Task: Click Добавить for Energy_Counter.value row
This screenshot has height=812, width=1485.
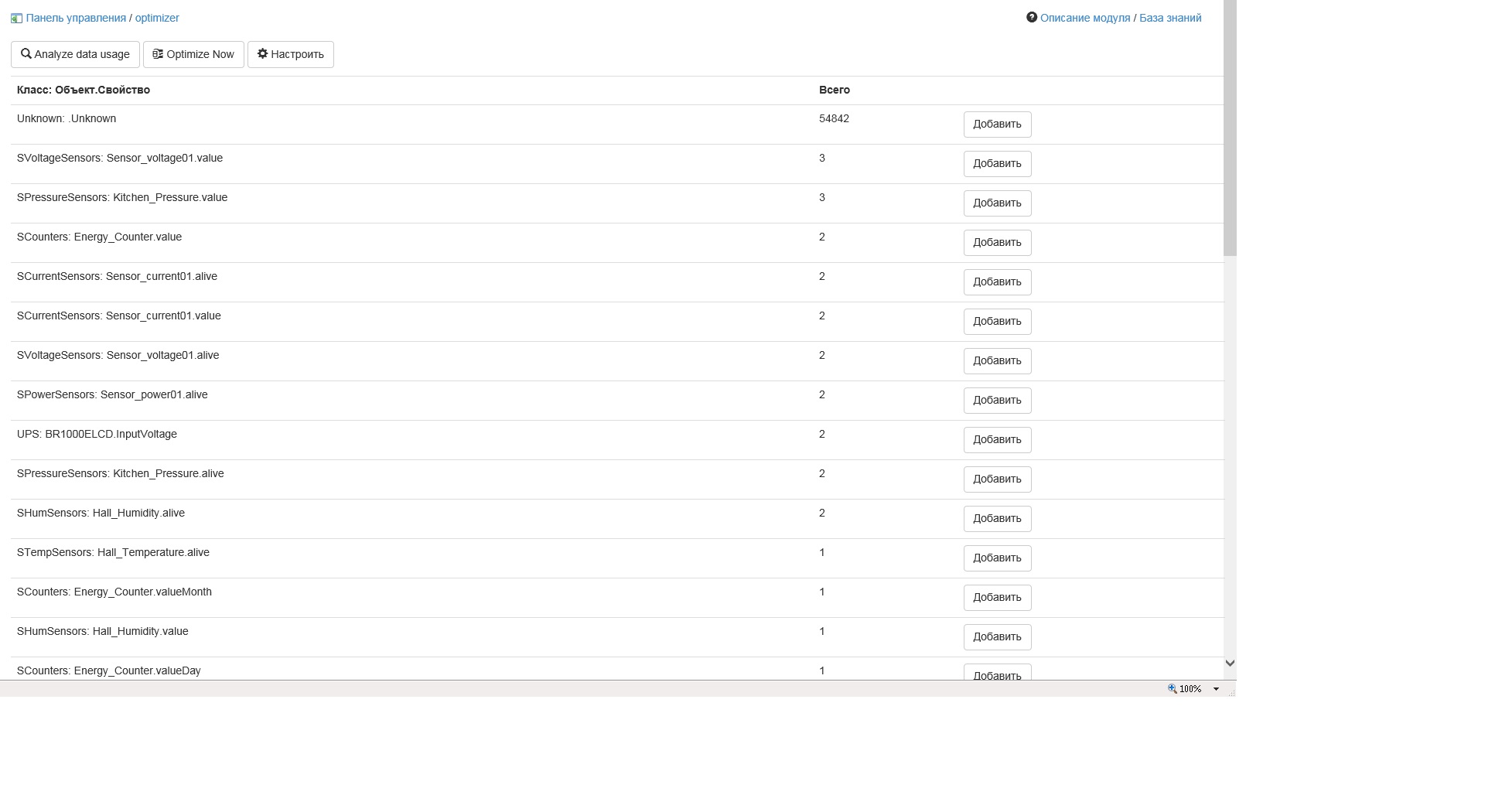Action: pyautogui.click(x=997, y=243)
